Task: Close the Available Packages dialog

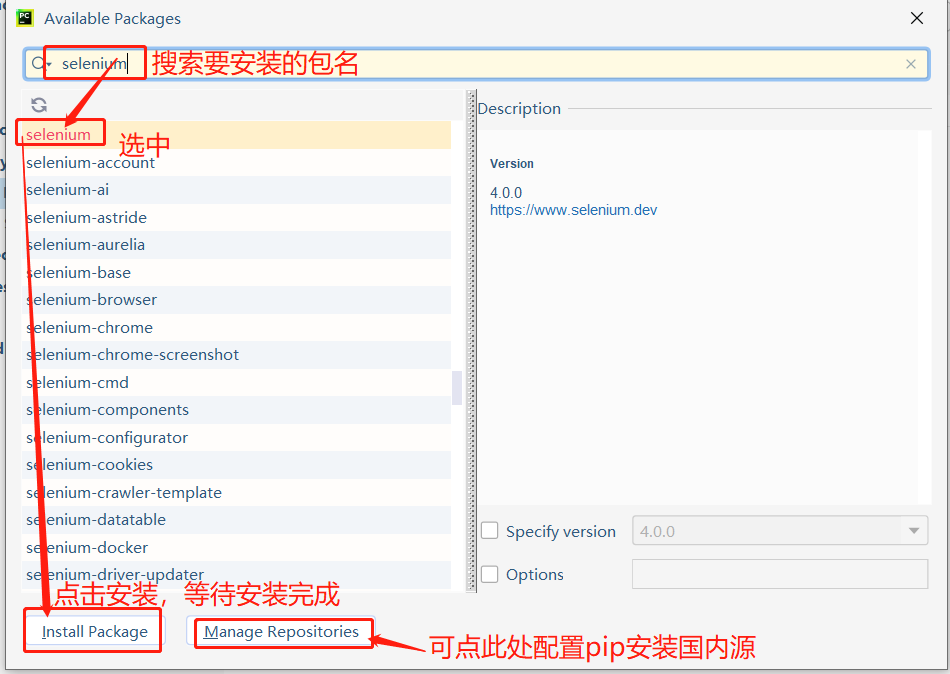Action: point(917,18)
